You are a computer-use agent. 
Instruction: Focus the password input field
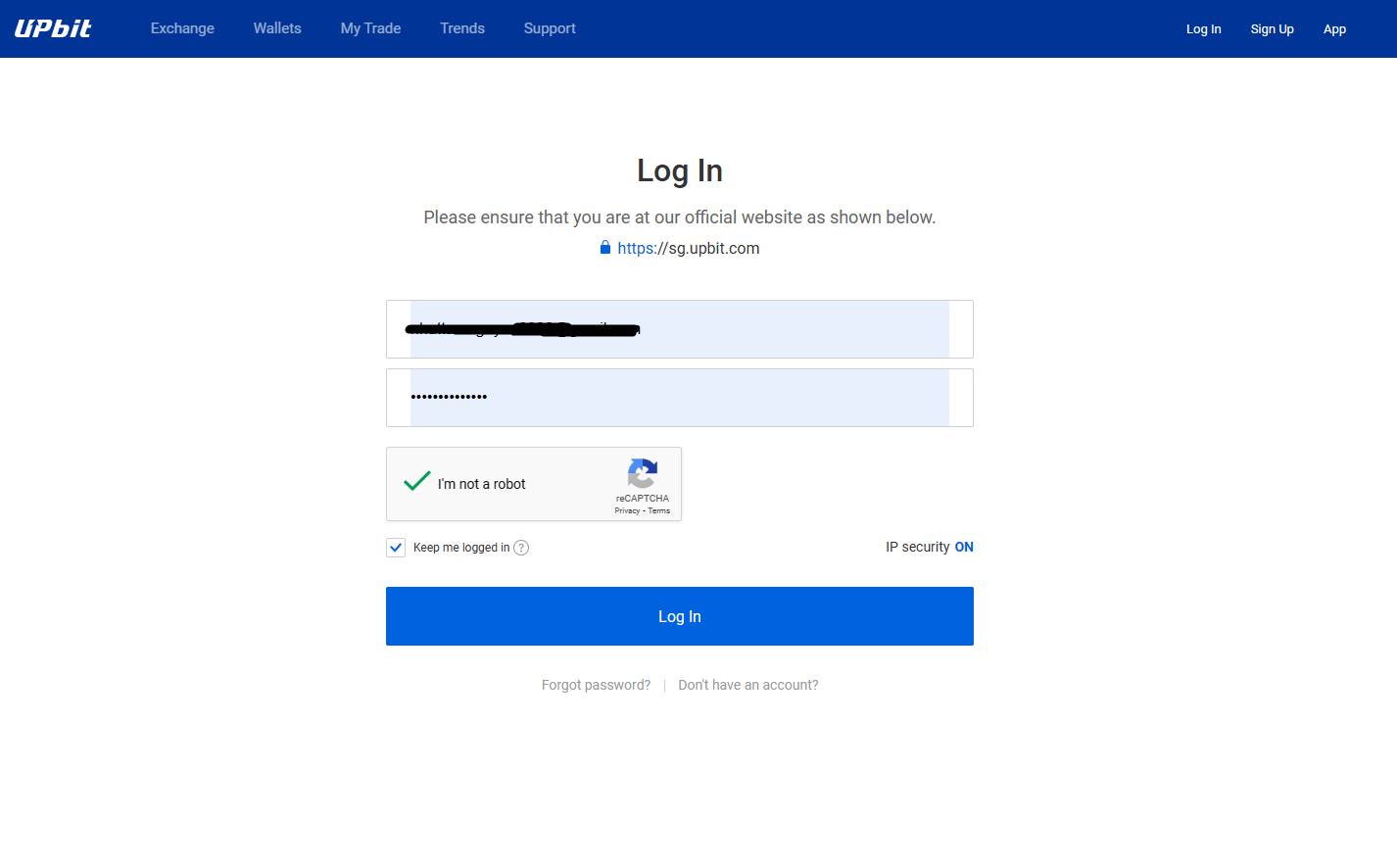(680, 398)
